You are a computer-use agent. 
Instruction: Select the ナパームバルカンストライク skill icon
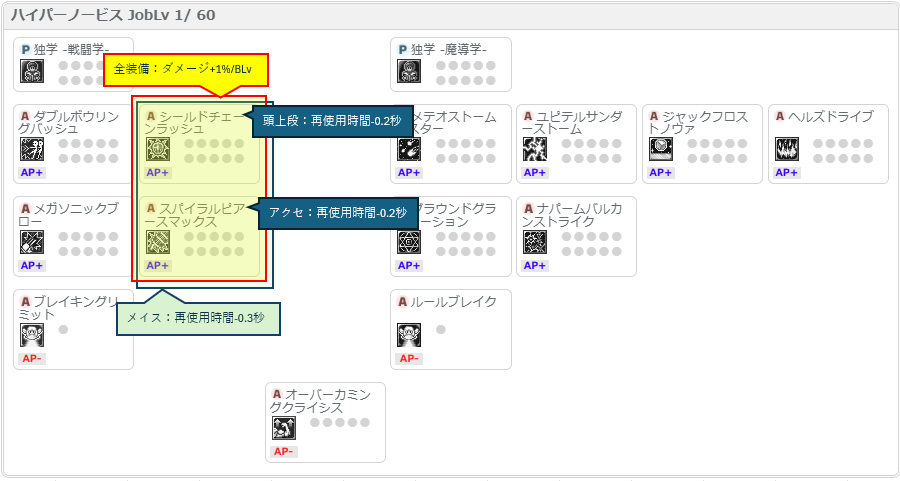point(534,242)
